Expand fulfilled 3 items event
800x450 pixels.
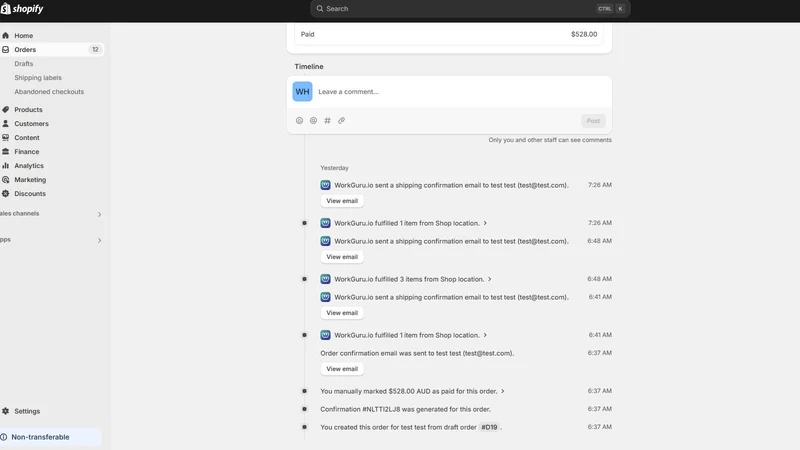coord(490,279)
